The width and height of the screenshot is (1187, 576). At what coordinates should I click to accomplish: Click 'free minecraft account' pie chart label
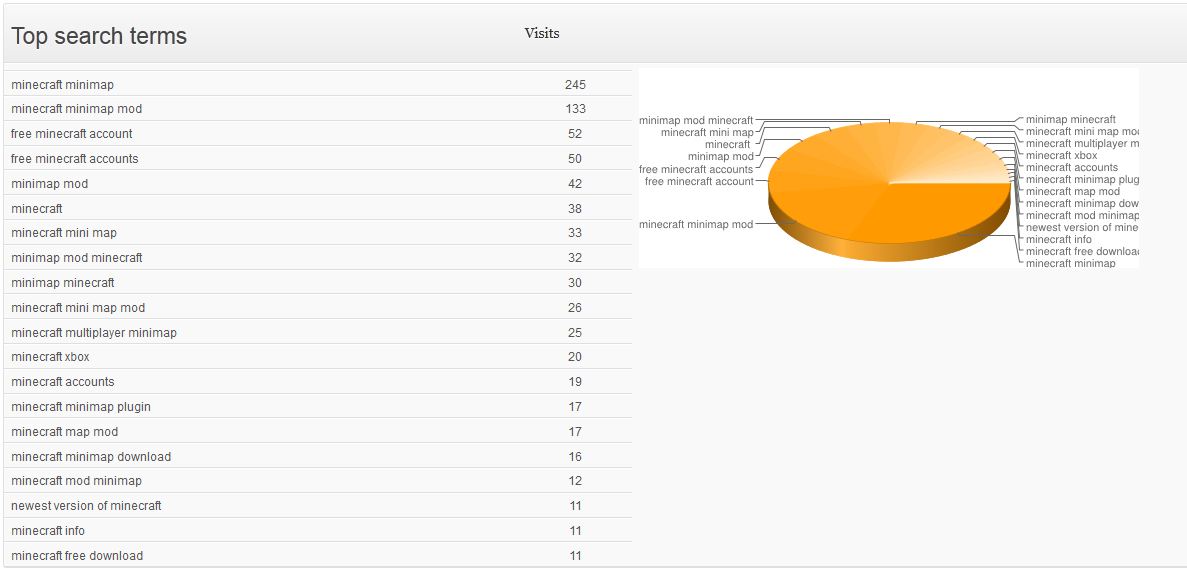pos(699,182)
